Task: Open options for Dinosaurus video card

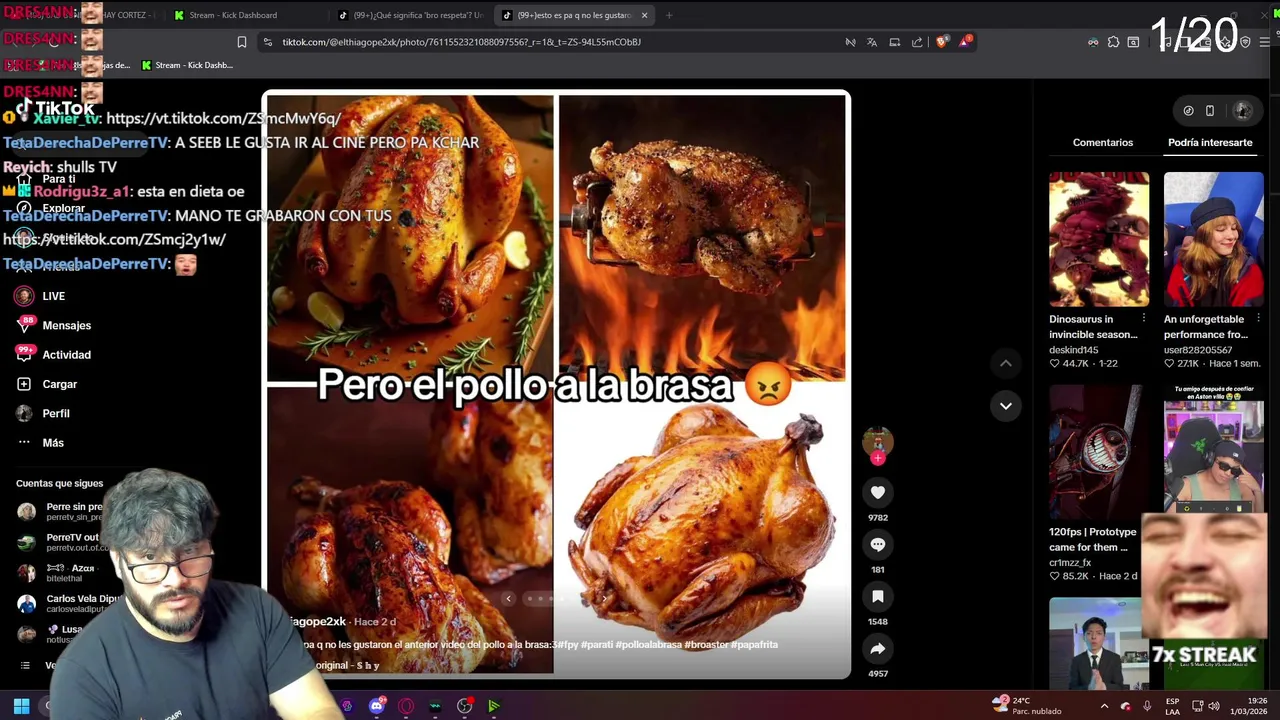Action: pos(1144,319)
